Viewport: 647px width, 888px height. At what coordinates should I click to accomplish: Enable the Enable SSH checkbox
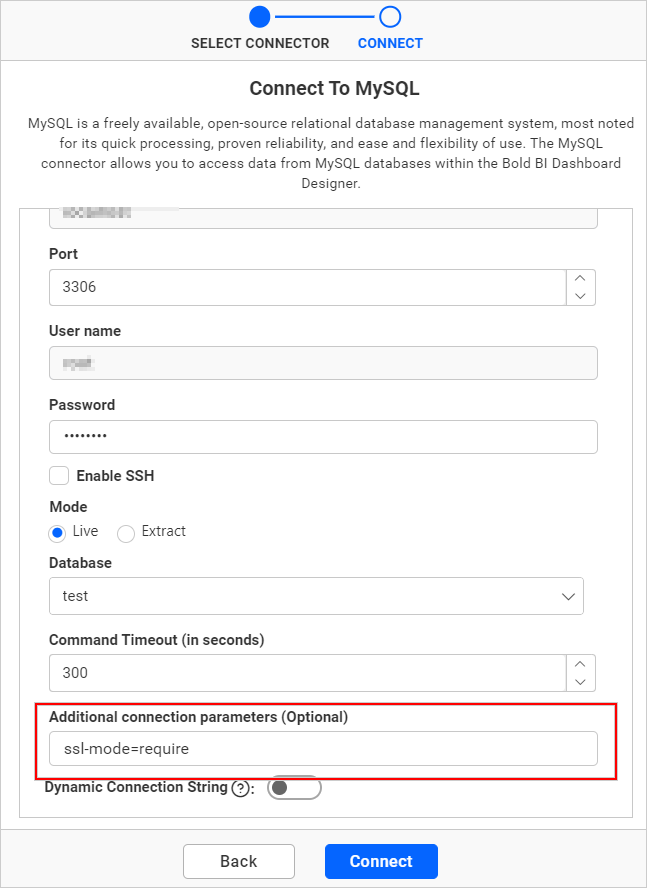click(58, 475)
